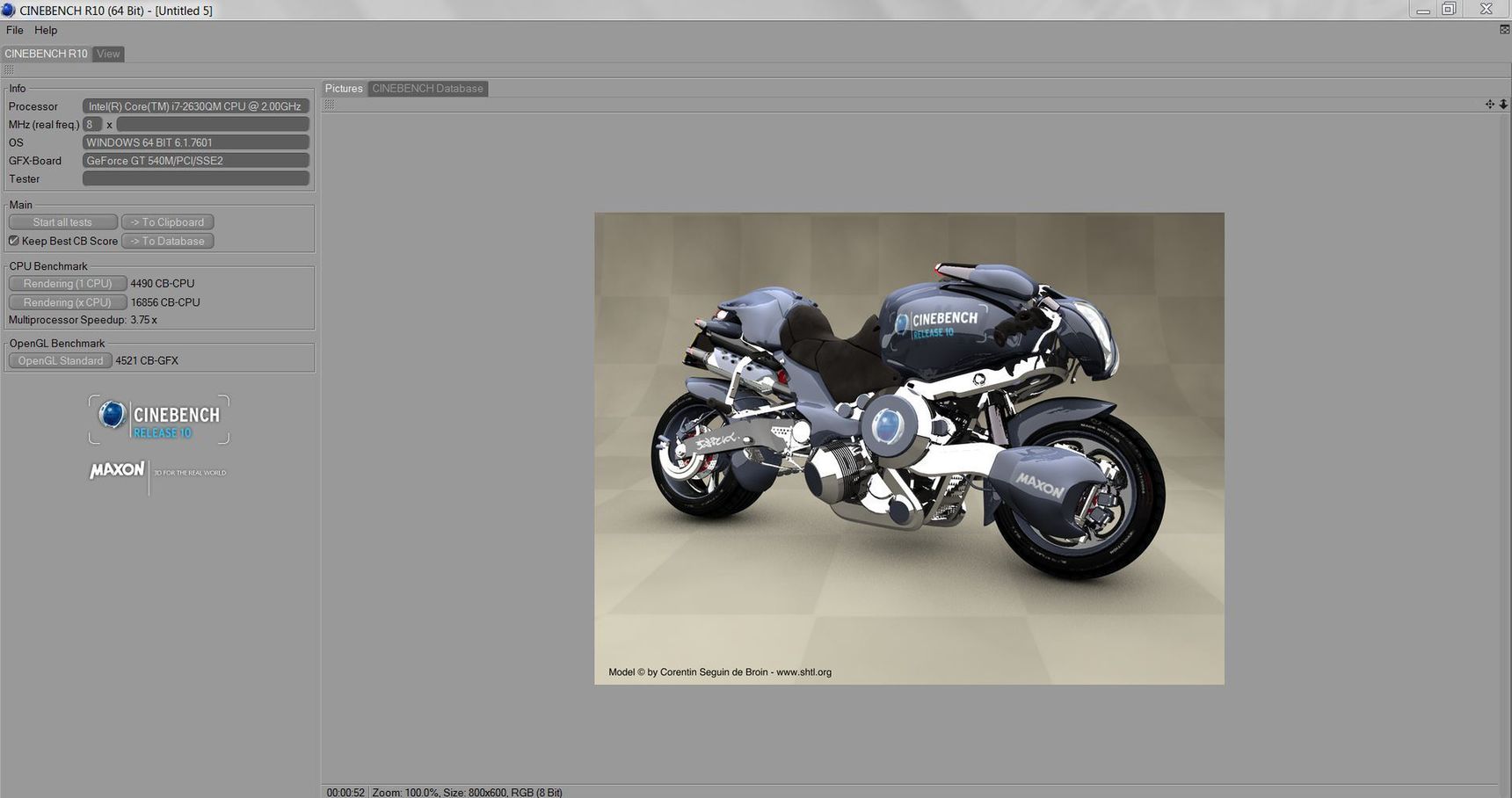The height and width of the screenshot is (798, 1512).
Task: Click the empty MHz real frequency field
Action: tap(213, 125)
